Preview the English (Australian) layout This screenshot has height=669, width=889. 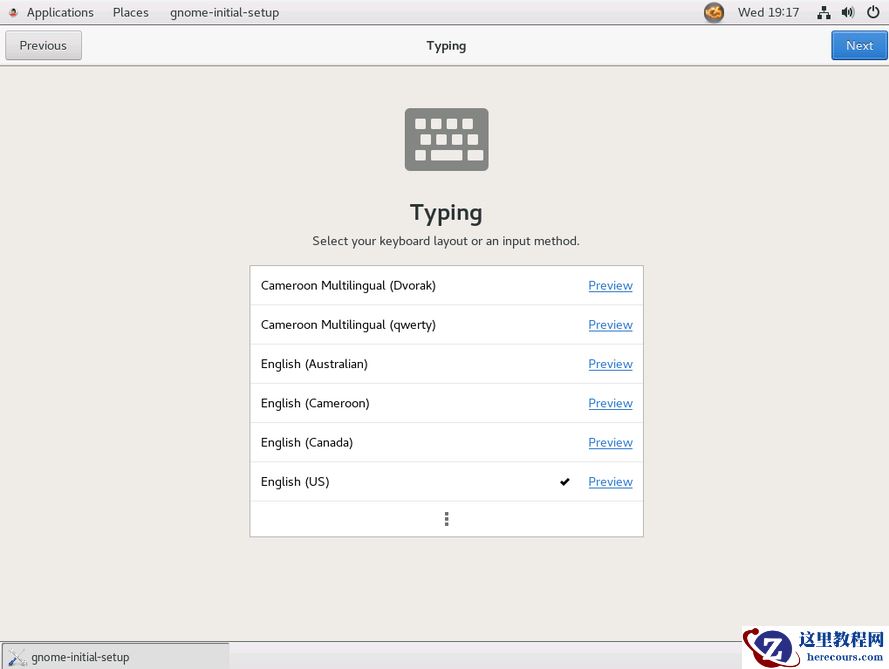[x=610, y=363]
